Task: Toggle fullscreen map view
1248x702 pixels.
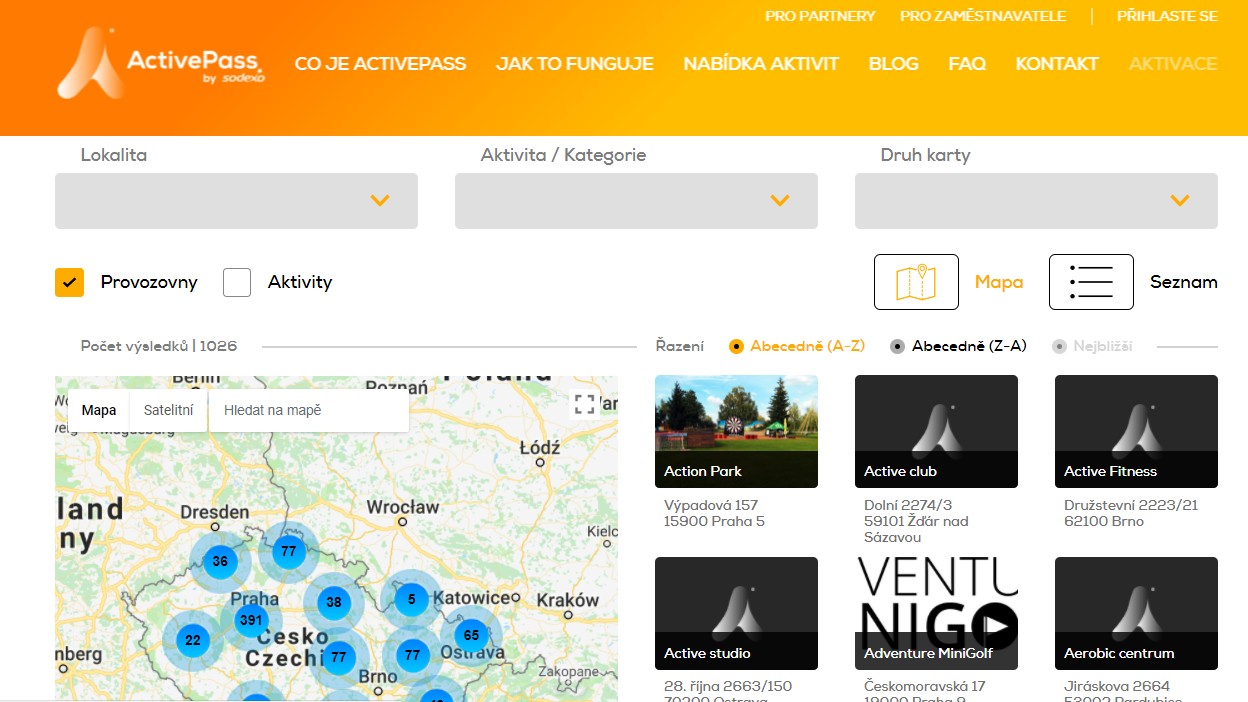Action: [584, 404]
